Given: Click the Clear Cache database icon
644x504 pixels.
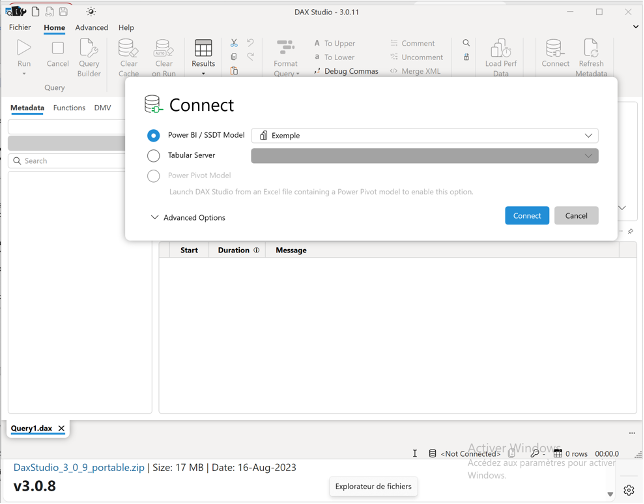Looking at the screenshot, I should (x=128, y=48).
